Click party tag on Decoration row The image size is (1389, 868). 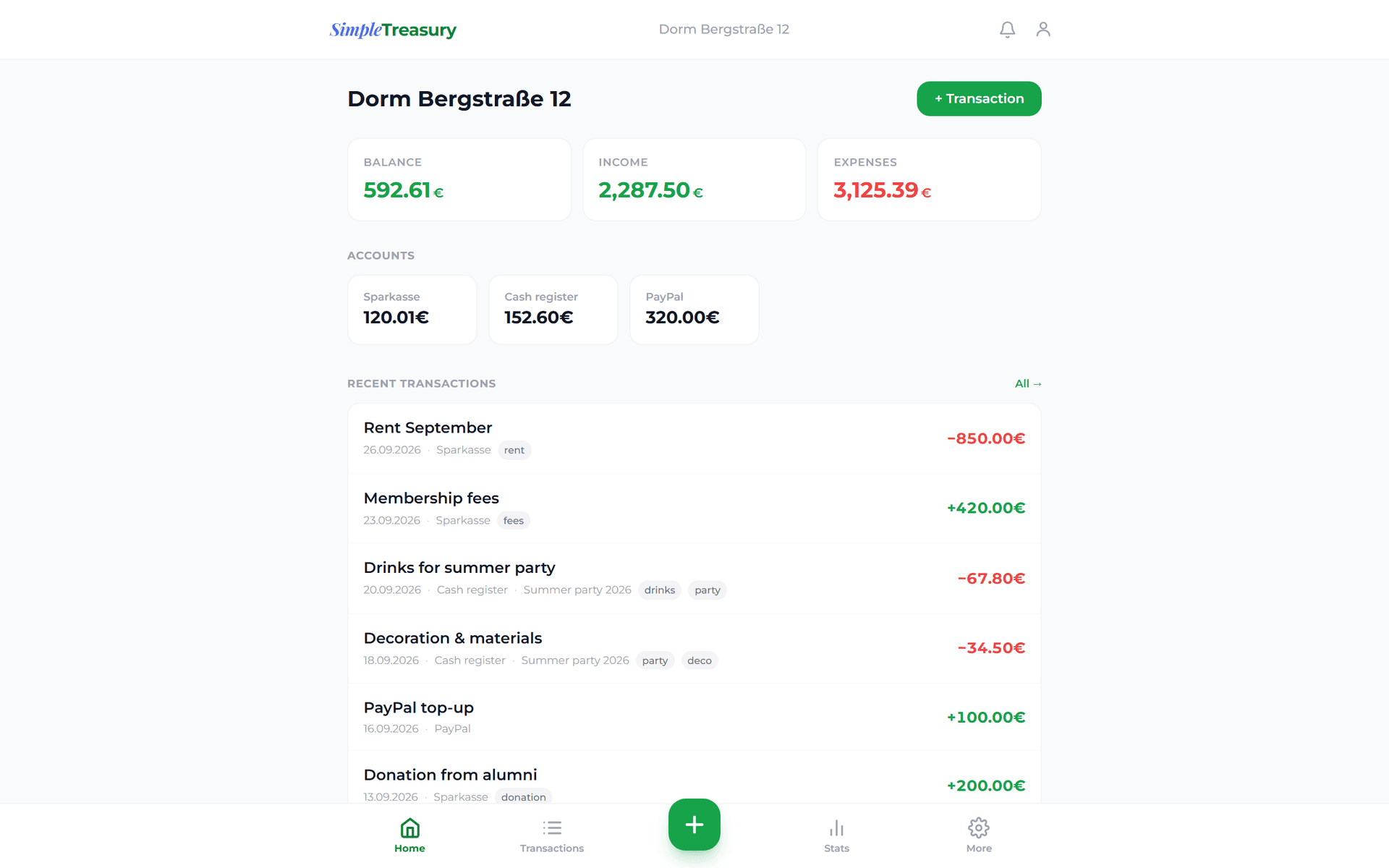click(655, 660)
